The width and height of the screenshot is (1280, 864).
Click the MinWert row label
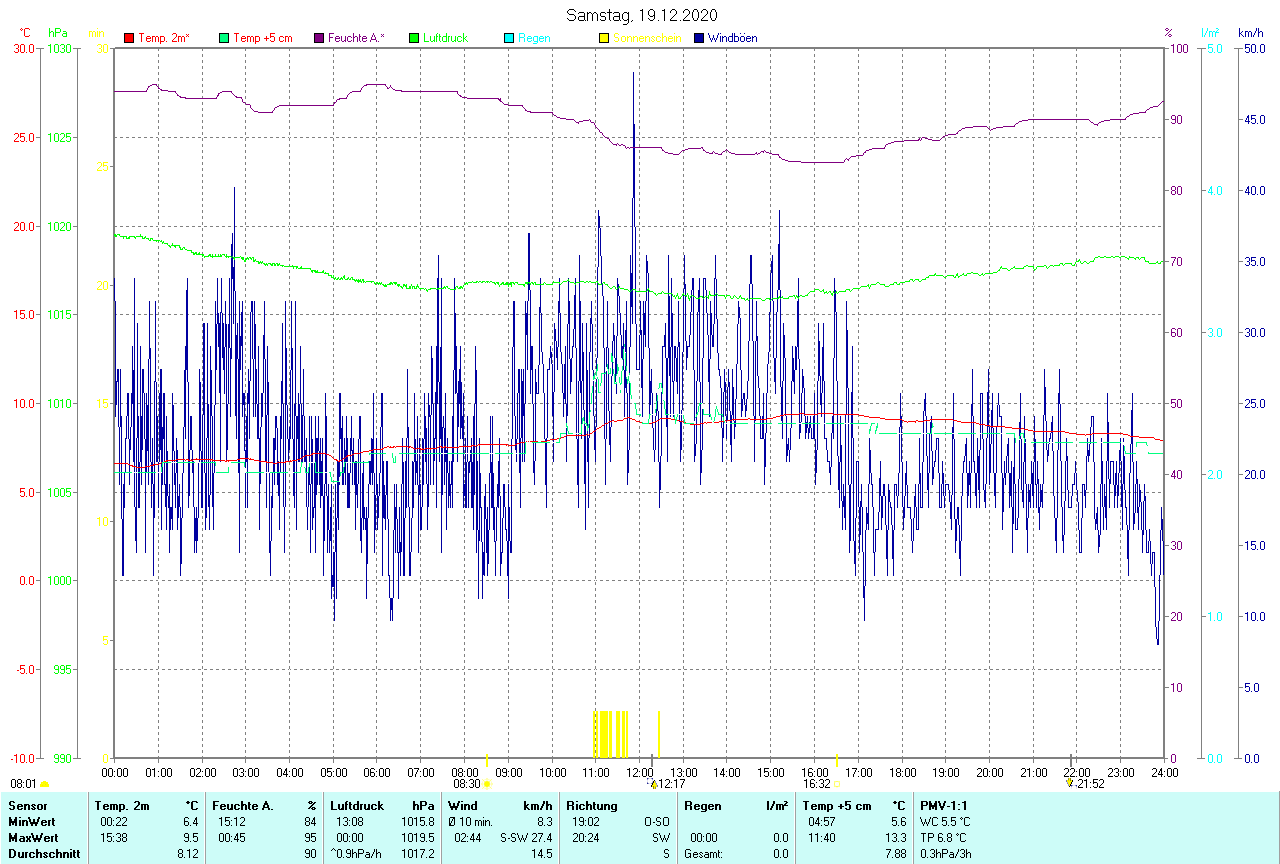(x=32, y=821)
